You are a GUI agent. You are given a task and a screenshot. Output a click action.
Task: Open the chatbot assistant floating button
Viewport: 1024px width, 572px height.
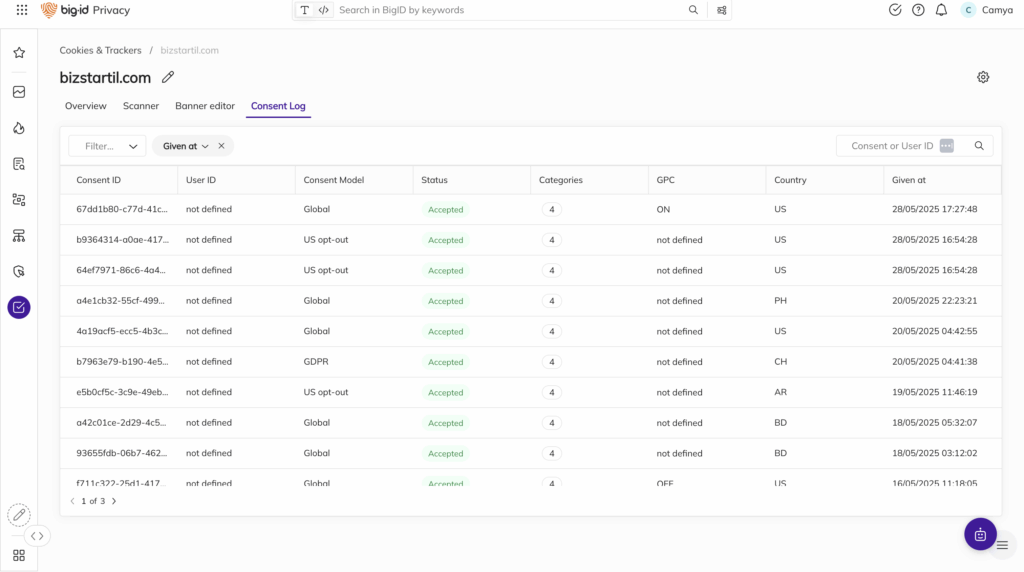tap(980, 534)
